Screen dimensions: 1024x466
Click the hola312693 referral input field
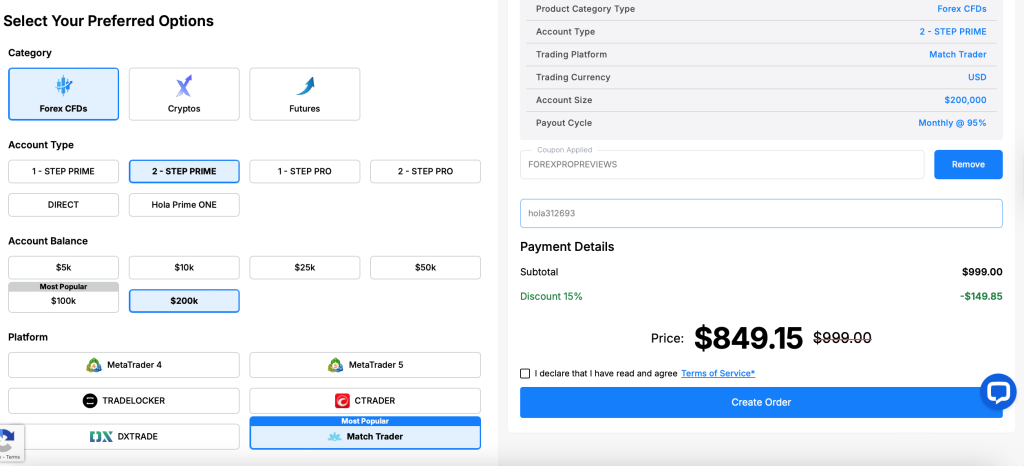(761, 213)
